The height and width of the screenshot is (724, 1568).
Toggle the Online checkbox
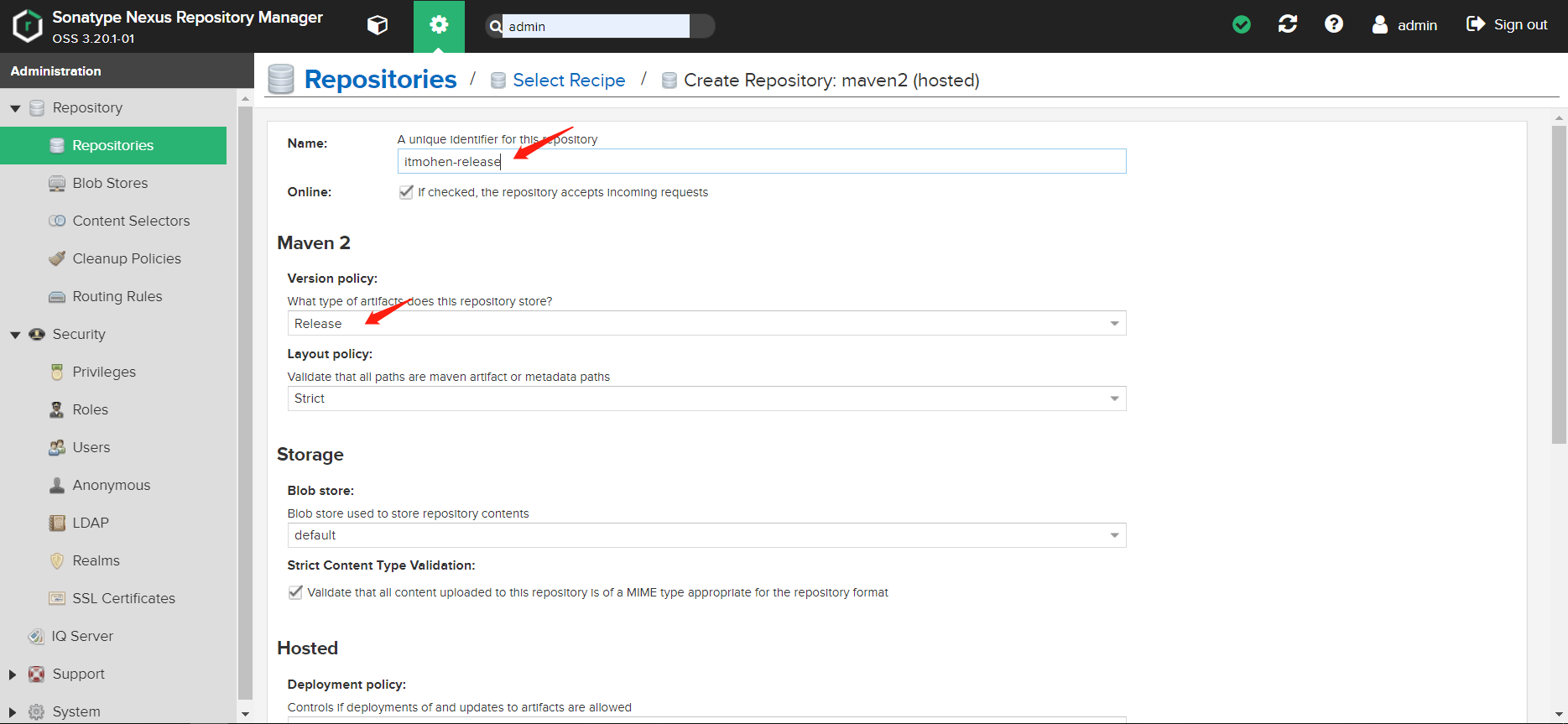click(406, 192)
